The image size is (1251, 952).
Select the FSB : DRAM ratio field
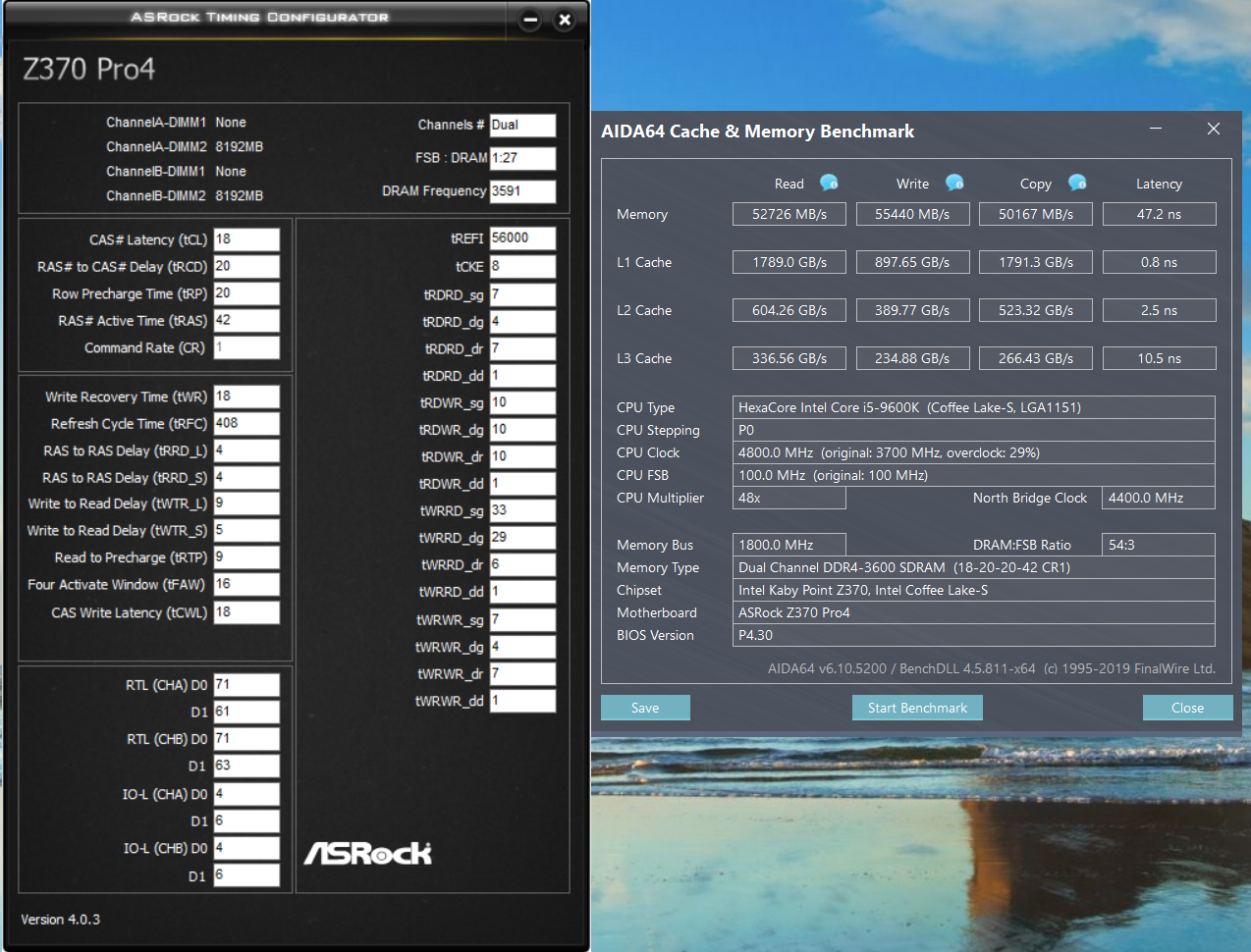522,158
